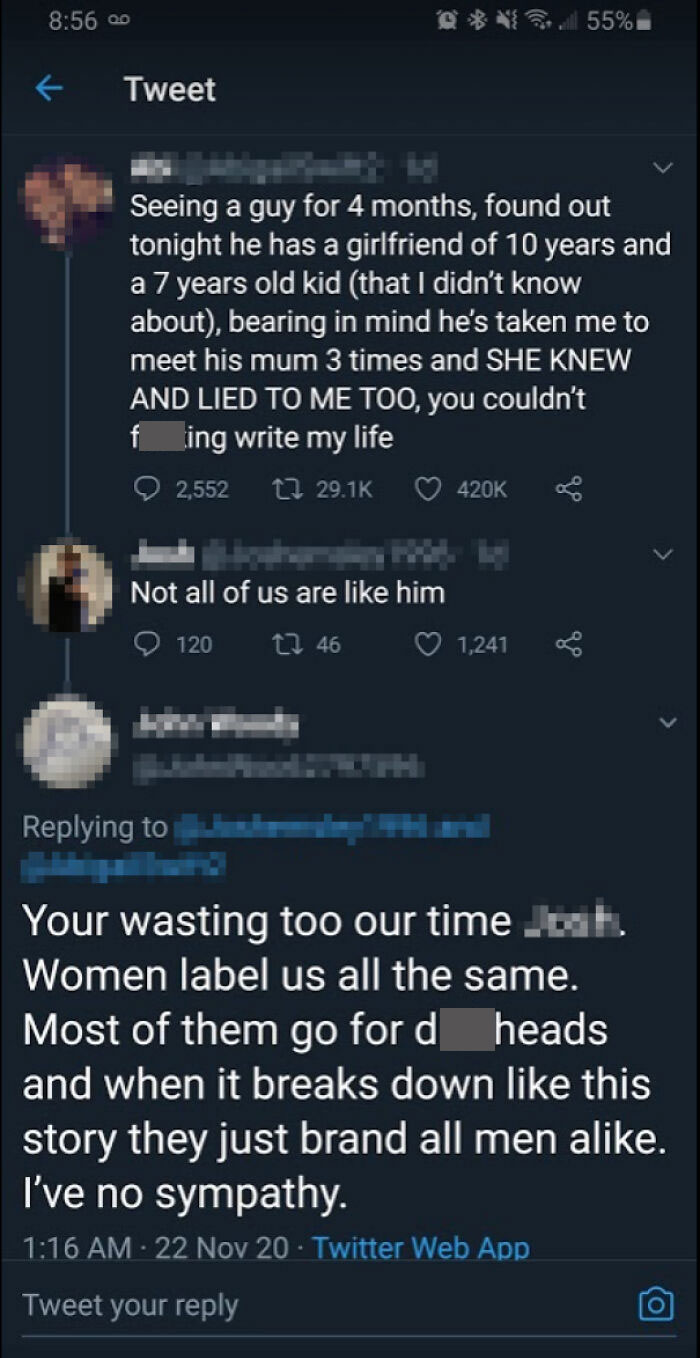Share the 'Not all of us' reply
The width and height of the screenshot is (700, 1358).
point(570,644)
